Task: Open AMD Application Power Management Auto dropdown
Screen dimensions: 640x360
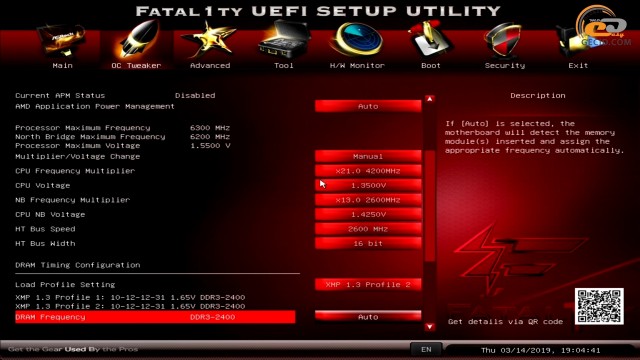Action: (x=368, y=106)
